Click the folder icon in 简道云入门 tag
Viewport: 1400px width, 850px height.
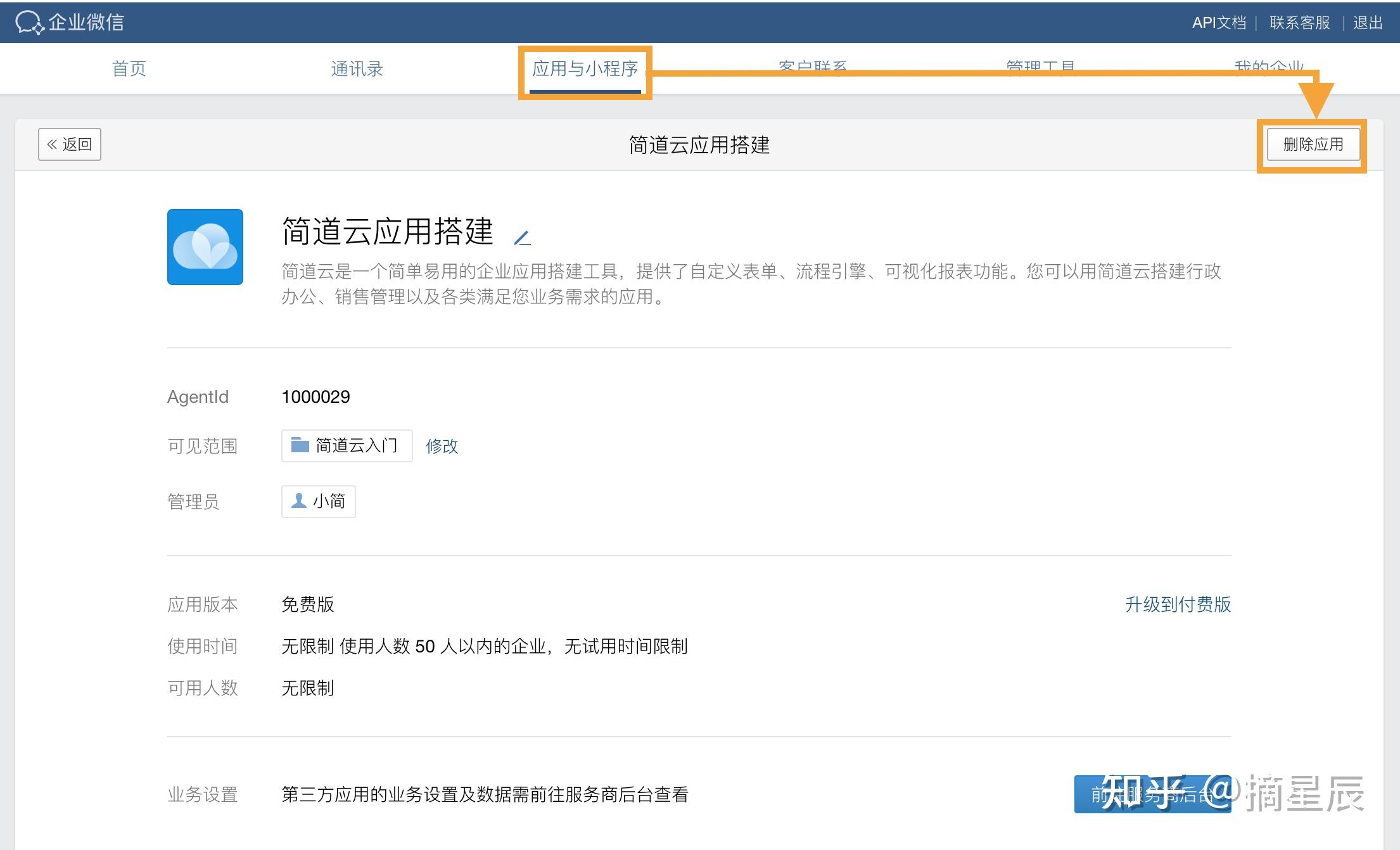[300, 445]
